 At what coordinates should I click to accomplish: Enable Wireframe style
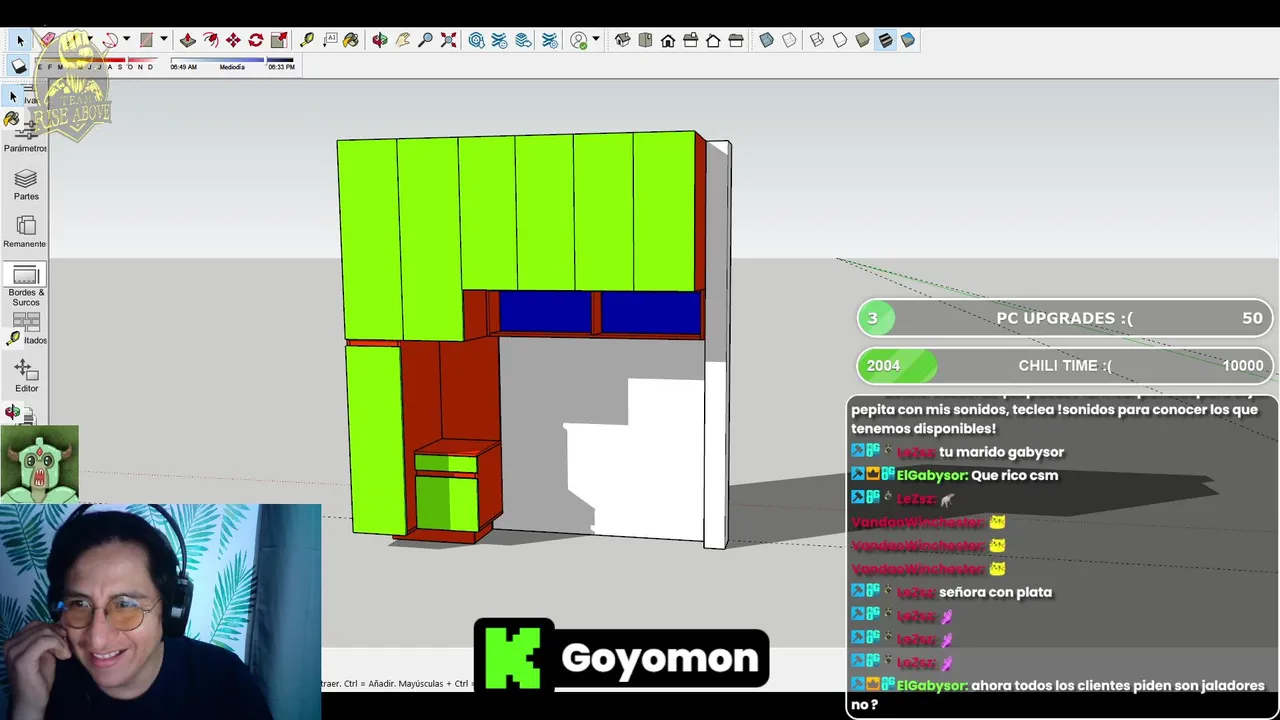coord(817,40)
